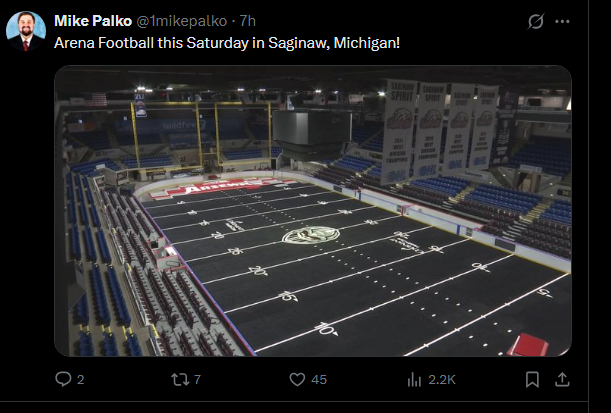Open the more options ellipsis menu

[x=565, y=21]
